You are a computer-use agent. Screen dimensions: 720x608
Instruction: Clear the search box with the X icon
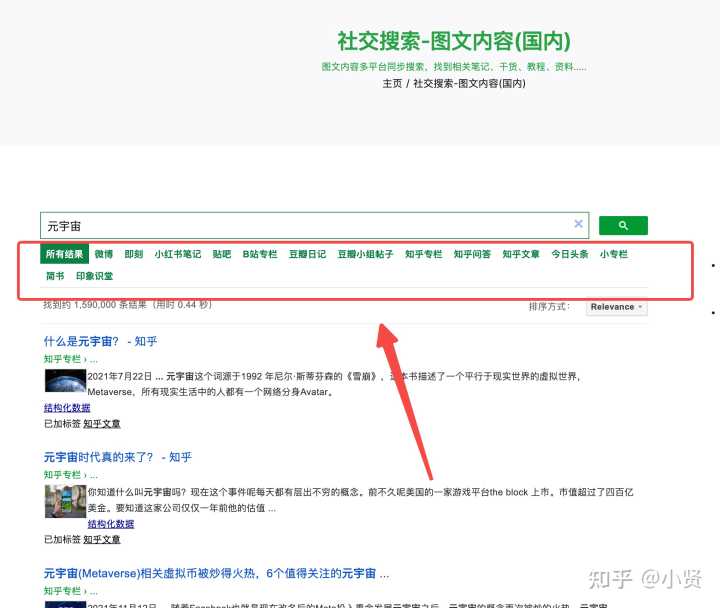pyautogui.click(x=579, y=224)
